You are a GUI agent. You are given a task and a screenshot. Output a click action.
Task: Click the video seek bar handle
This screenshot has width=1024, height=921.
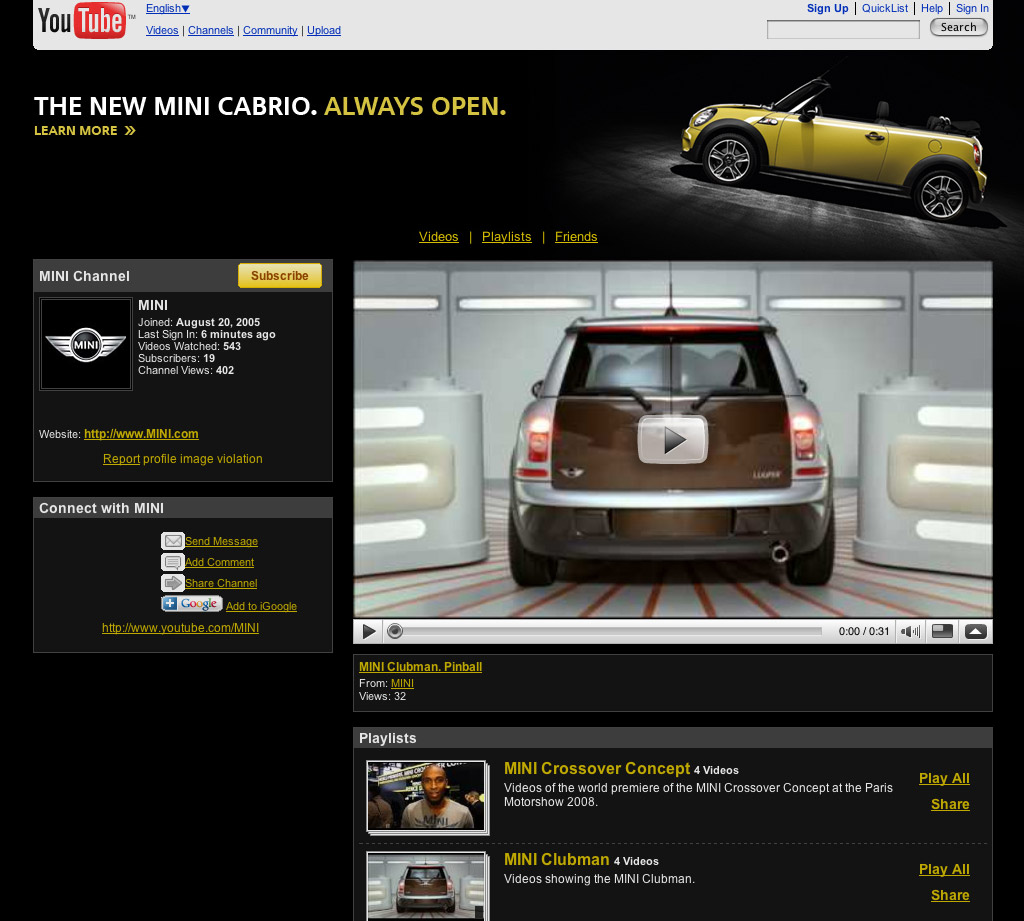[x=394, y=631]
